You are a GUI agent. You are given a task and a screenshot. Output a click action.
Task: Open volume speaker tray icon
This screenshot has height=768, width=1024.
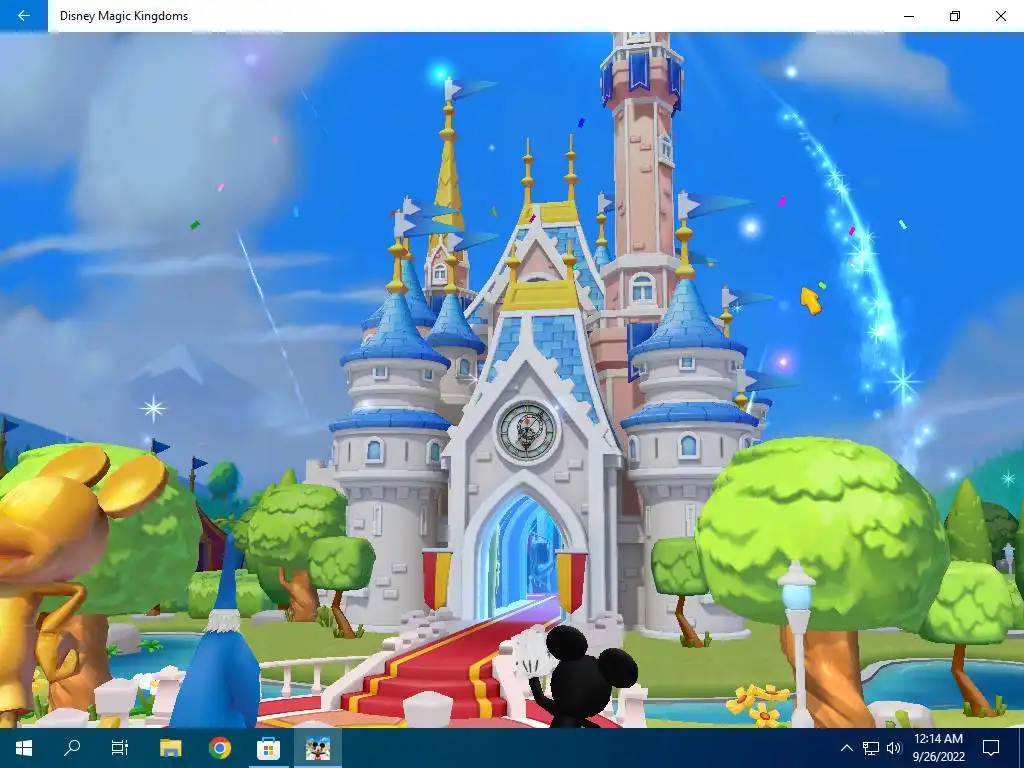pos(894,748)
